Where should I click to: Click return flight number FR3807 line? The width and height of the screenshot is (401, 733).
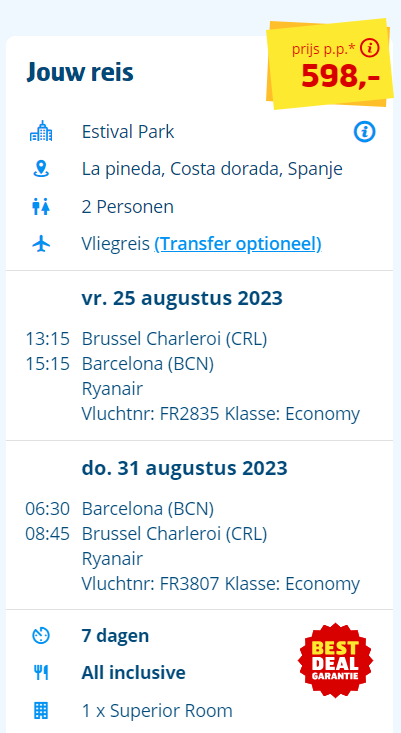click(221, 584)
